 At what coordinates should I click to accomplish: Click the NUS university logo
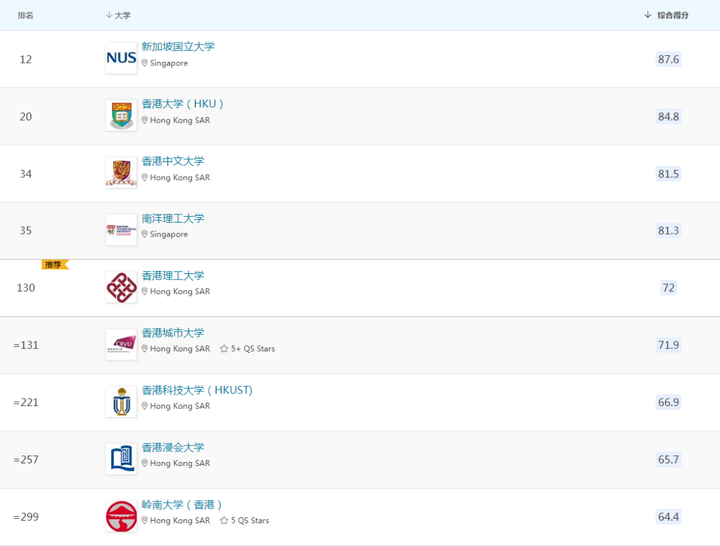121,58
